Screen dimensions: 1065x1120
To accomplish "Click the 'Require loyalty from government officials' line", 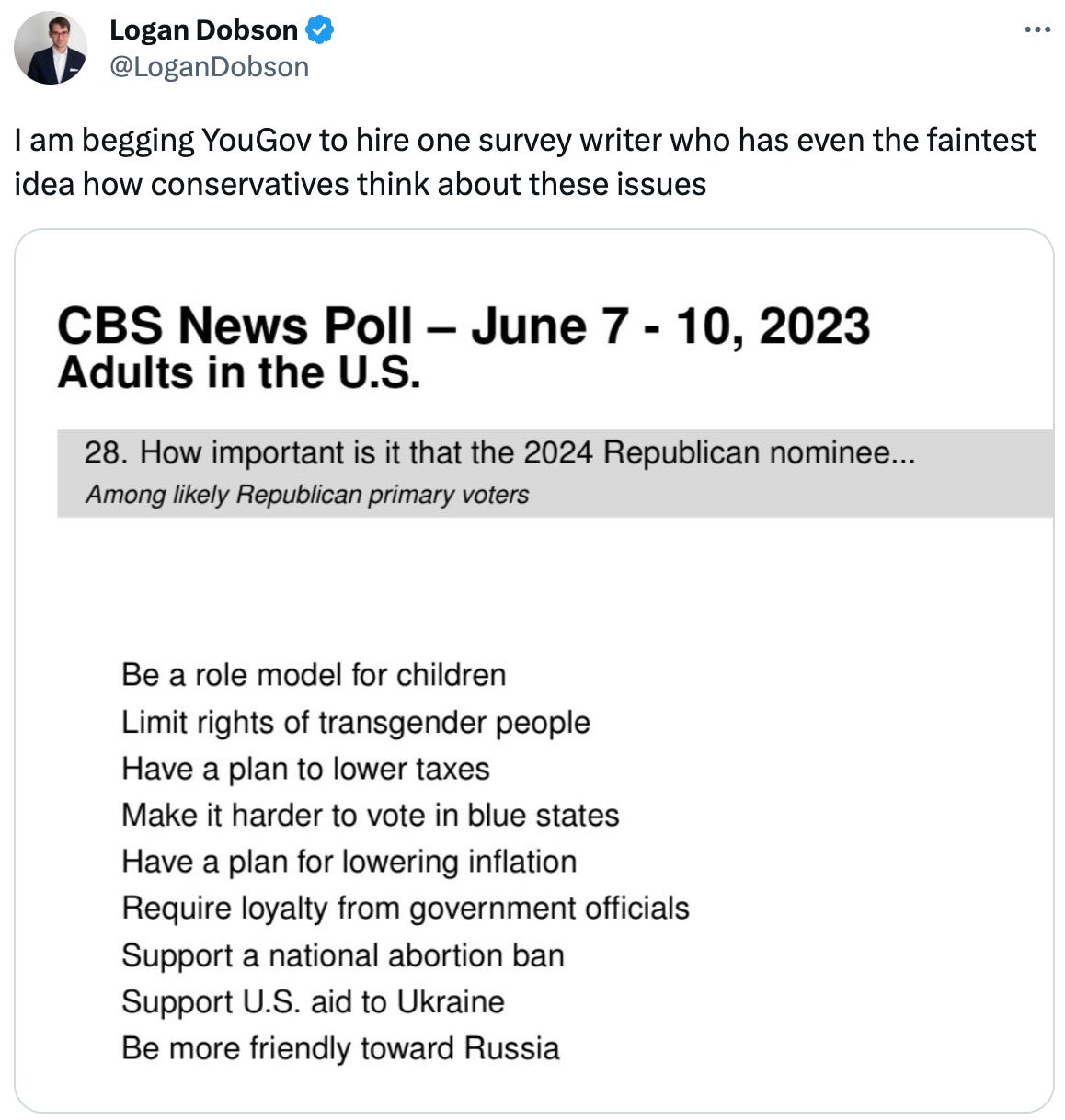I will (x=406, y=909).
